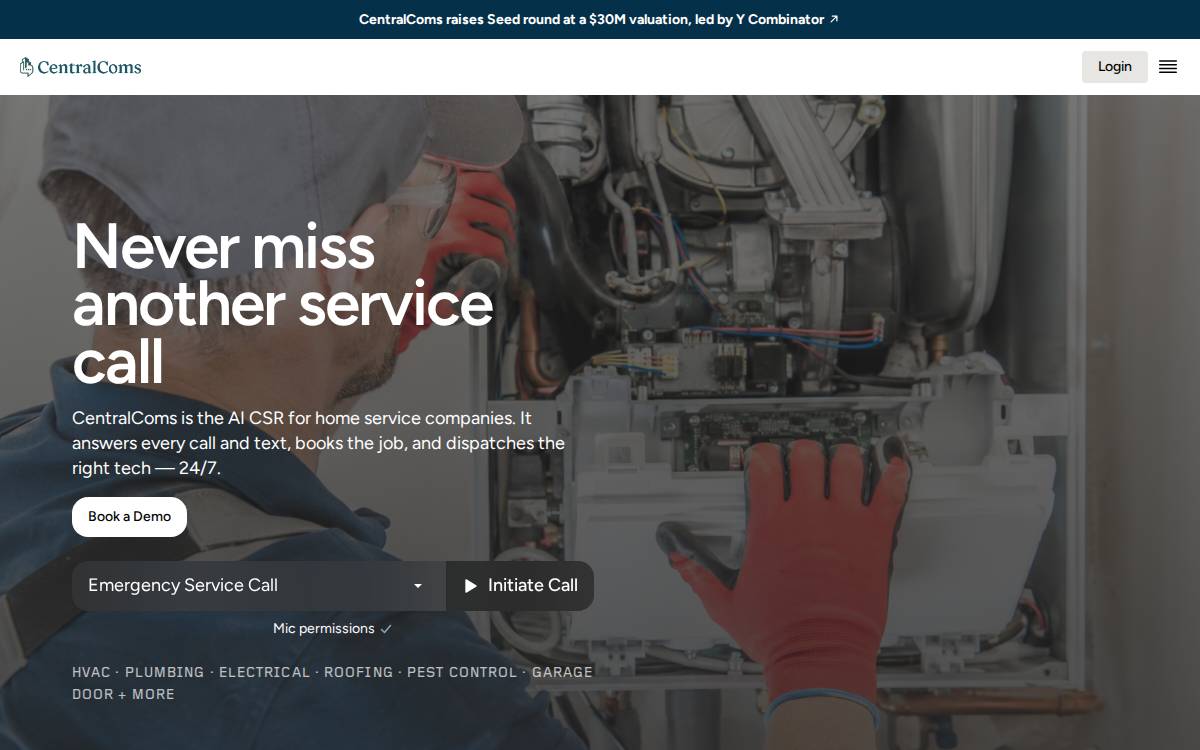Viewport: 1200px width, 750px height.
Task: Click the Login button
Action: [1115, 67]
